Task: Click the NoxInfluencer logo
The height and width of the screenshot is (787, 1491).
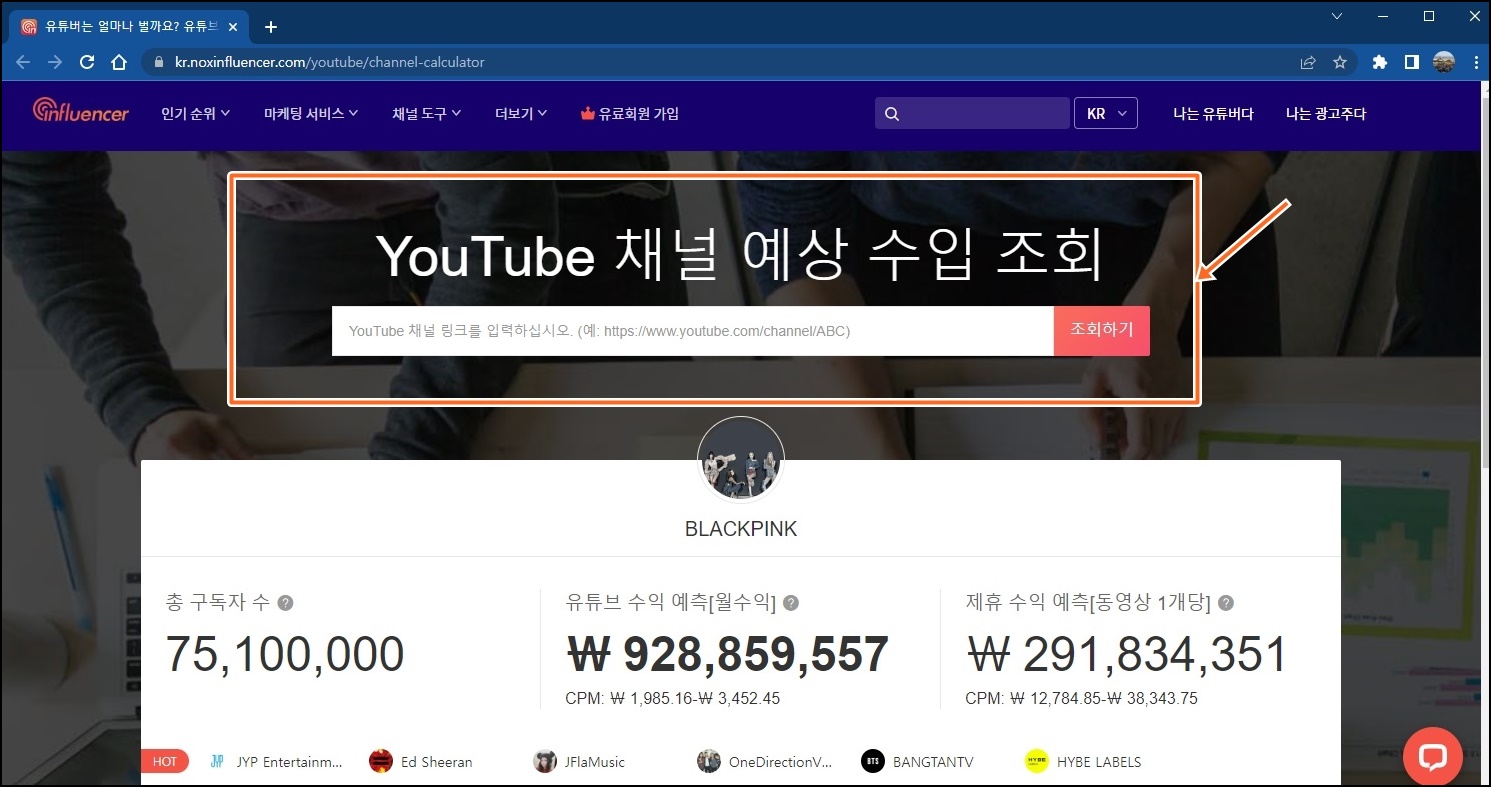Action: (80, 111)
